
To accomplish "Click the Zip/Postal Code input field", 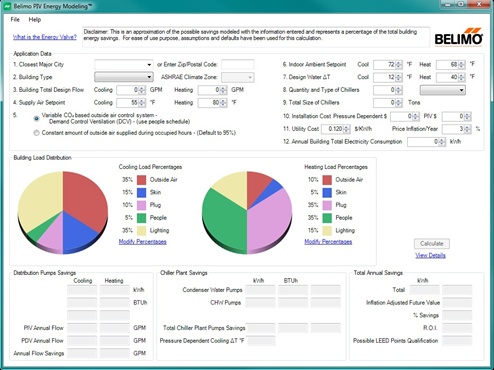I will tap(238, 64).
